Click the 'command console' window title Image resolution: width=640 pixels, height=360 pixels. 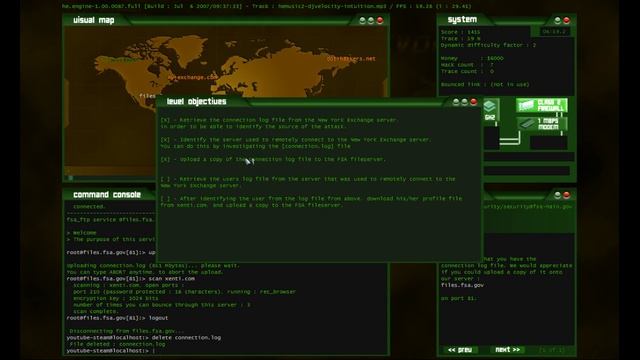tap(107, 195)
